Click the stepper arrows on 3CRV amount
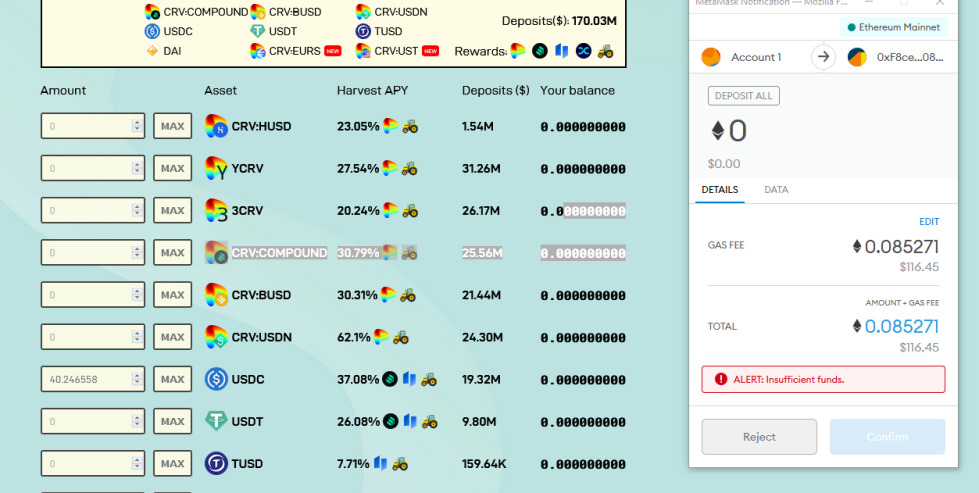This screenshot has height=493, width=979. 137,210
